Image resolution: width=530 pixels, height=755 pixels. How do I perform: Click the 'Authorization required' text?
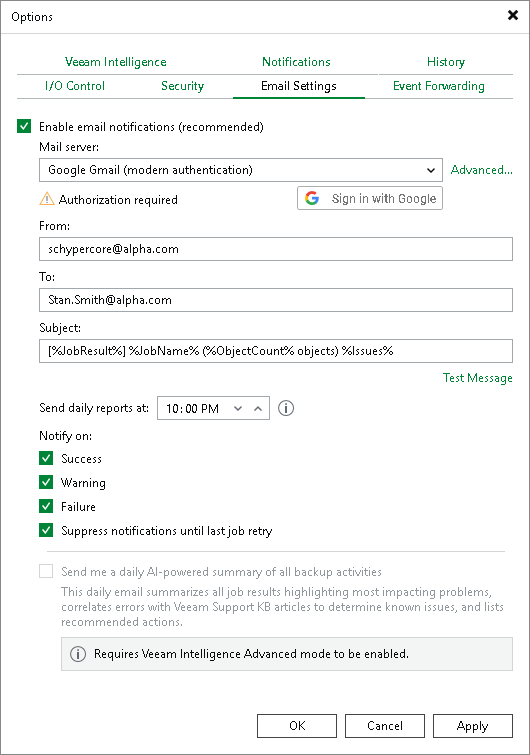pos(118,199)
